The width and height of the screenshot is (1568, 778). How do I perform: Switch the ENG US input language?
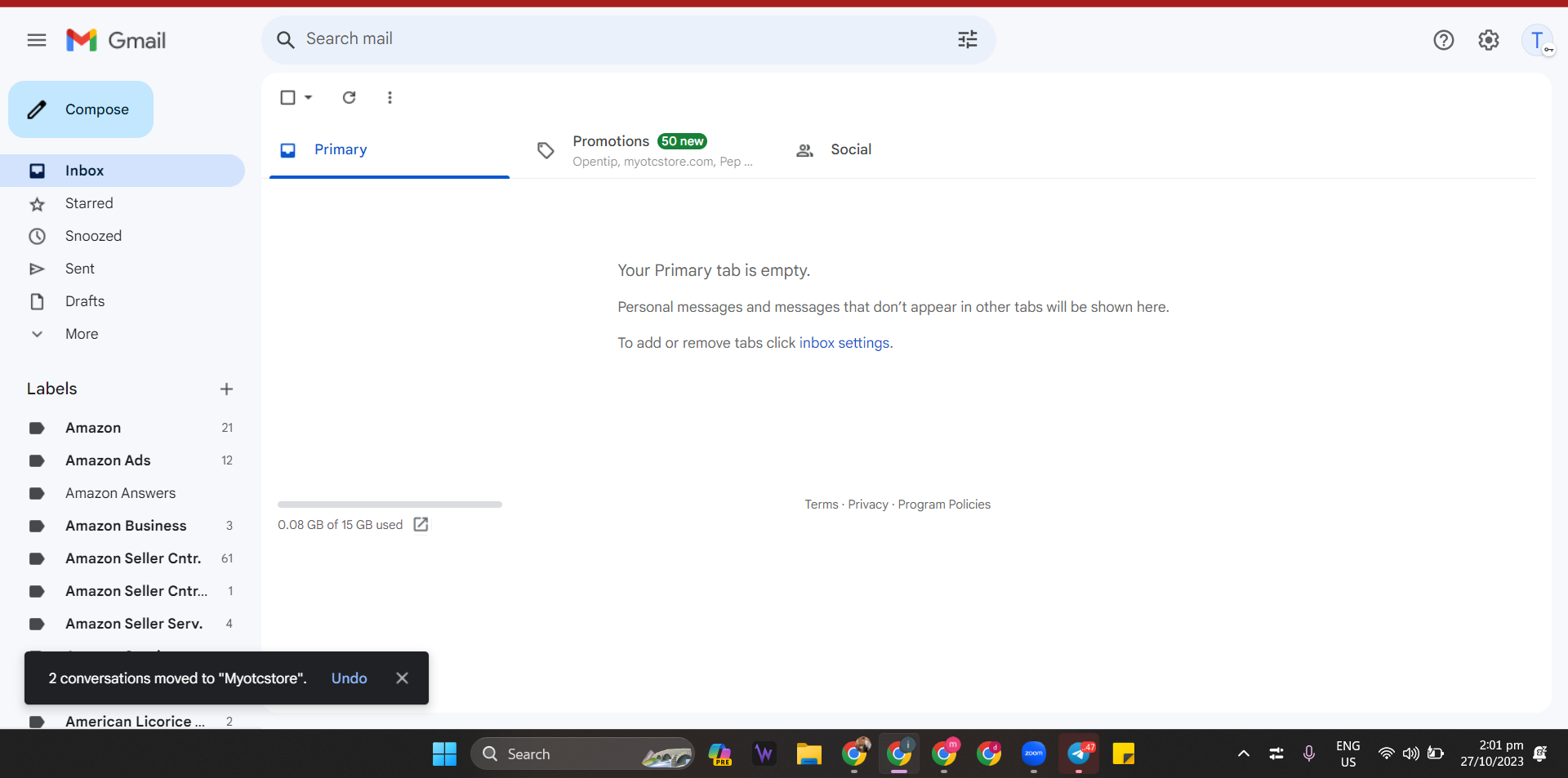point(1347,754)
